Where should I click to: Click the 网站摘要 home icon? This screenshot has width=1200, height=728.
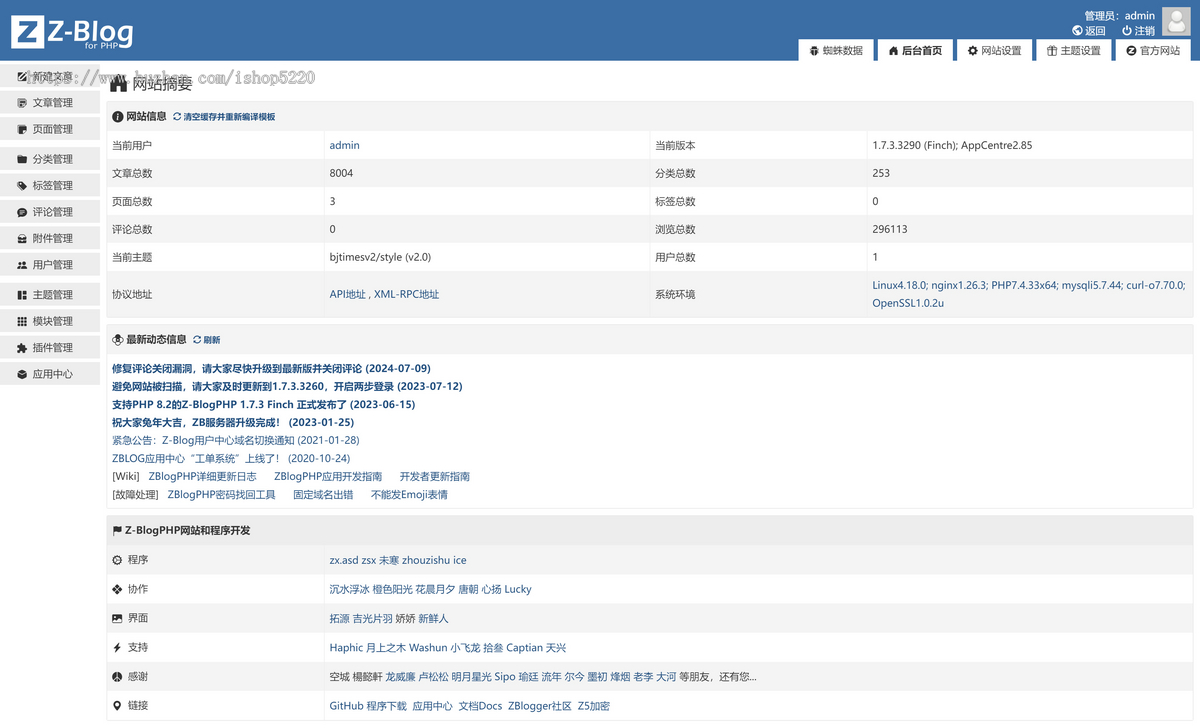[x=119, y=84]
